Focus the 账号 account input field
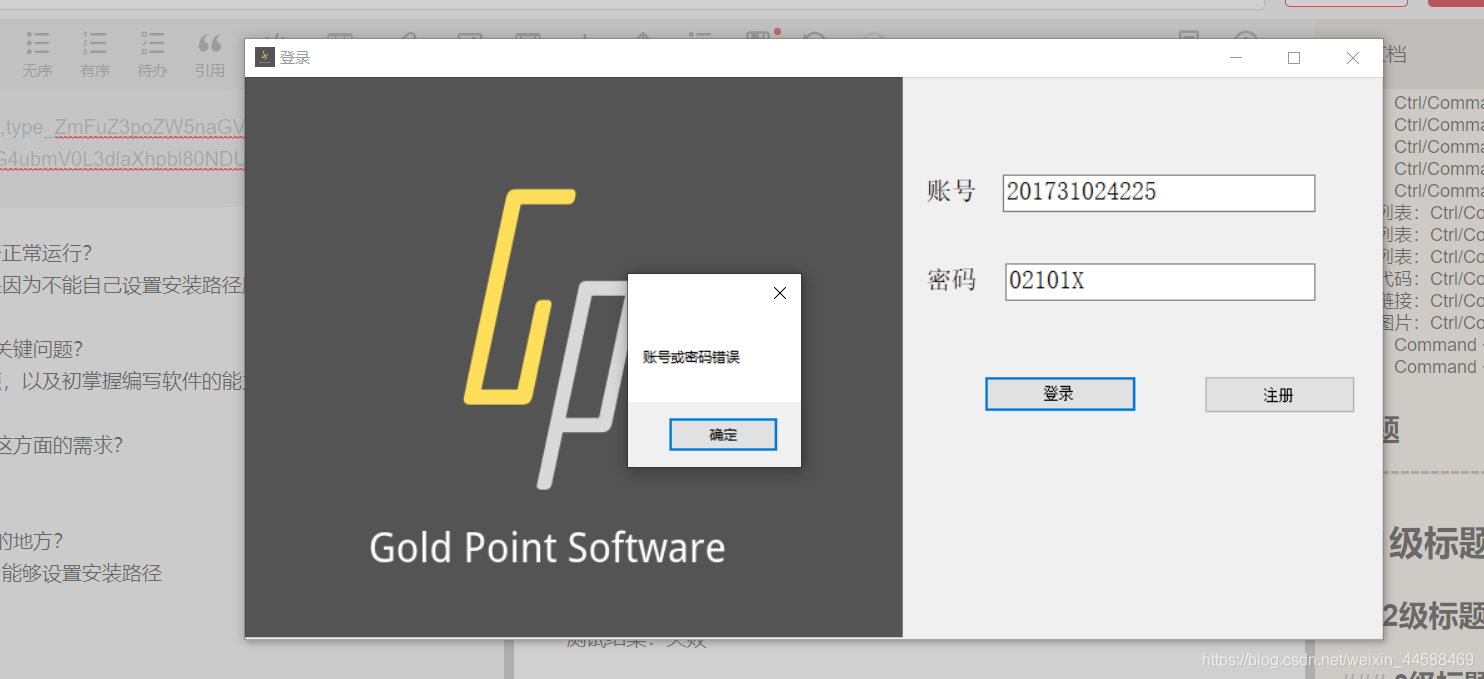1484x679 pixels. [1159, 193]
